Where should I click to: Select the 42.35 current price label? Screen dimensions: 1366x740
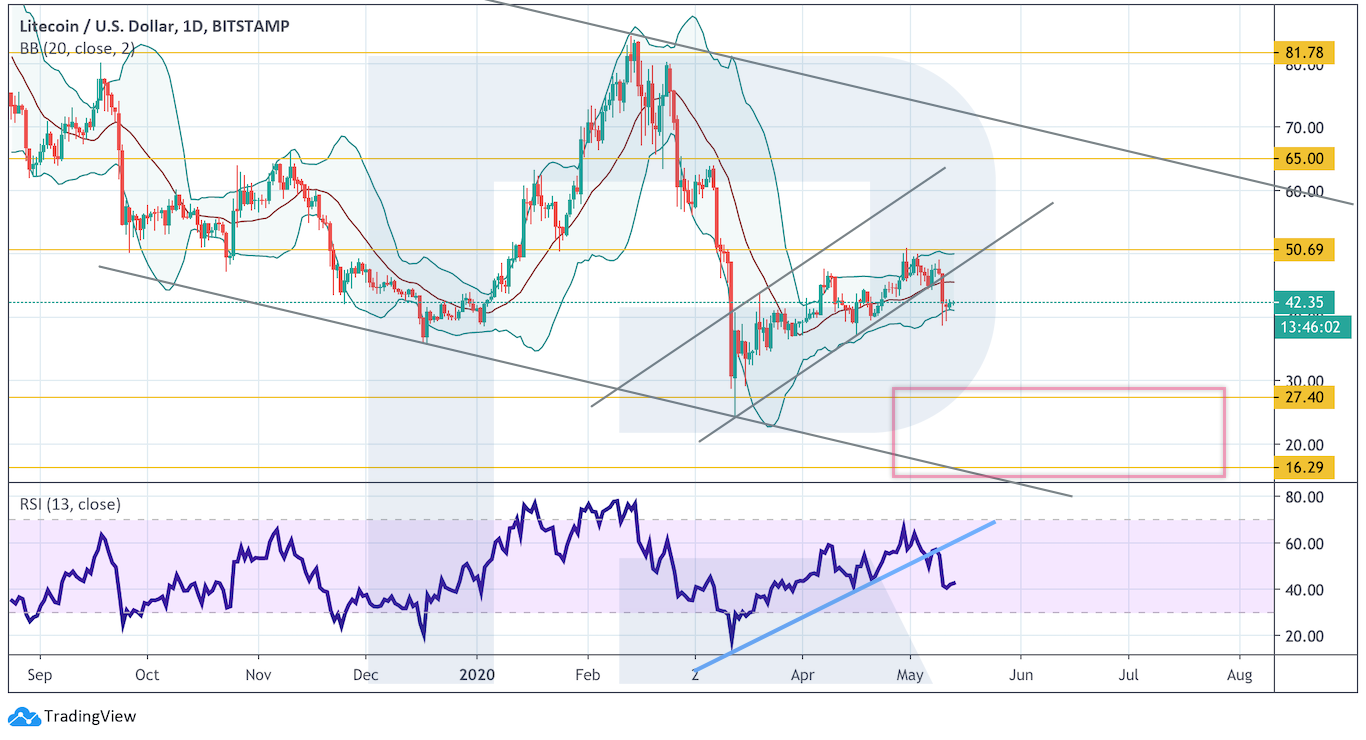(1304, 302)
